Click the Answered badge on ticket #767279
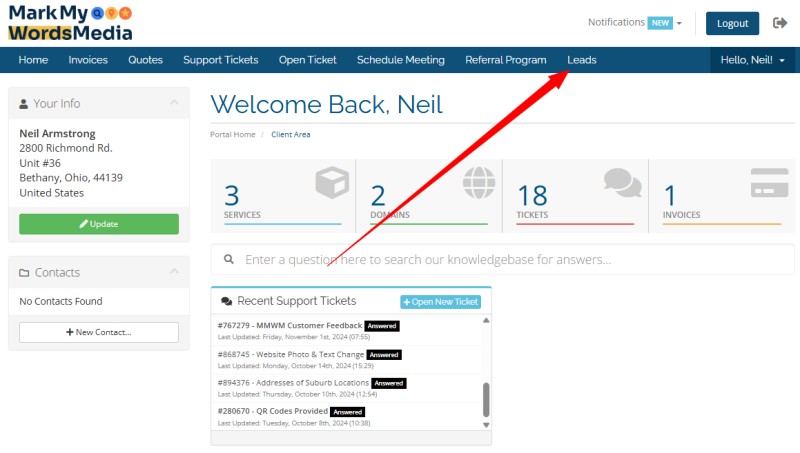The height and width of the screenshot is (453, 800). pos(382,326)
